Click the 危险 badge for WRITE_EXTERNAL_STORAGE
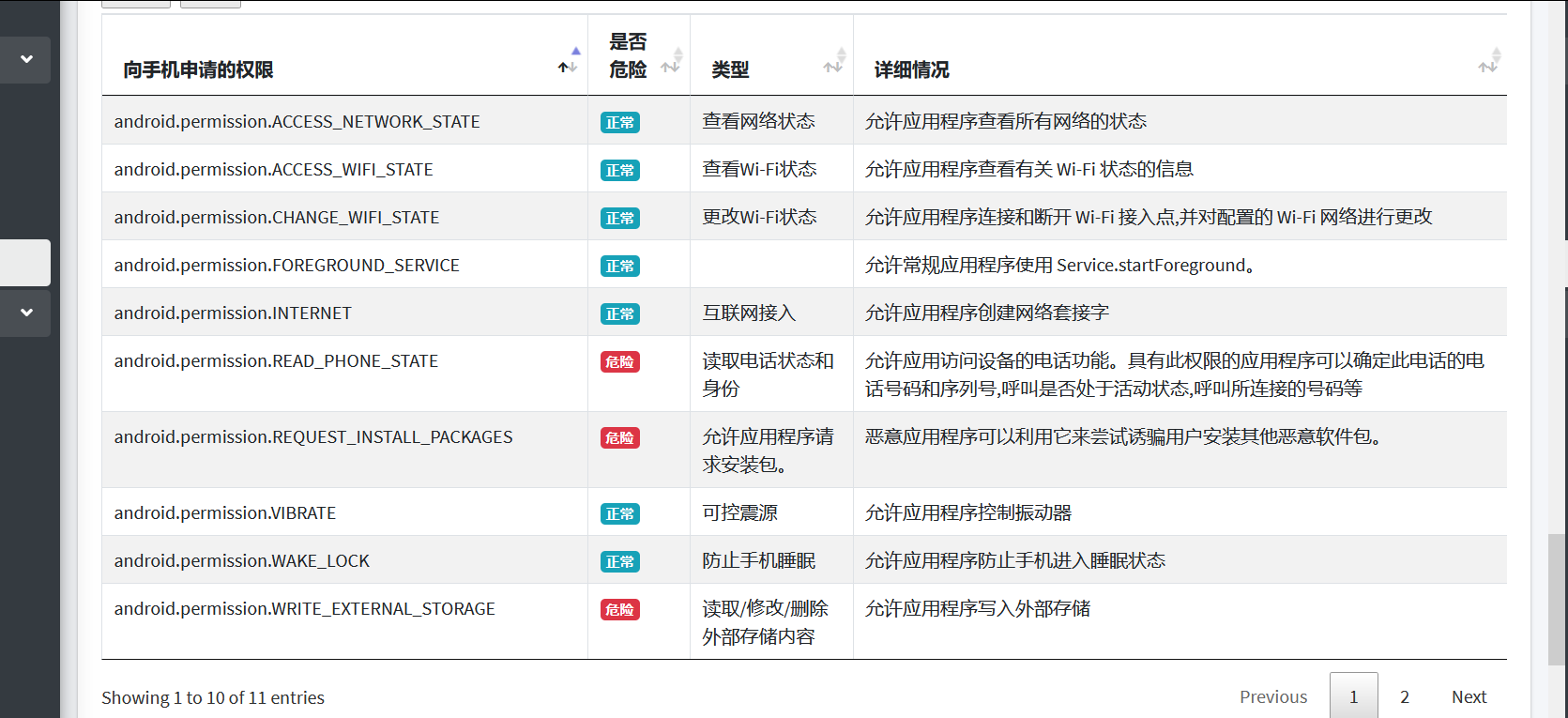 620,609
